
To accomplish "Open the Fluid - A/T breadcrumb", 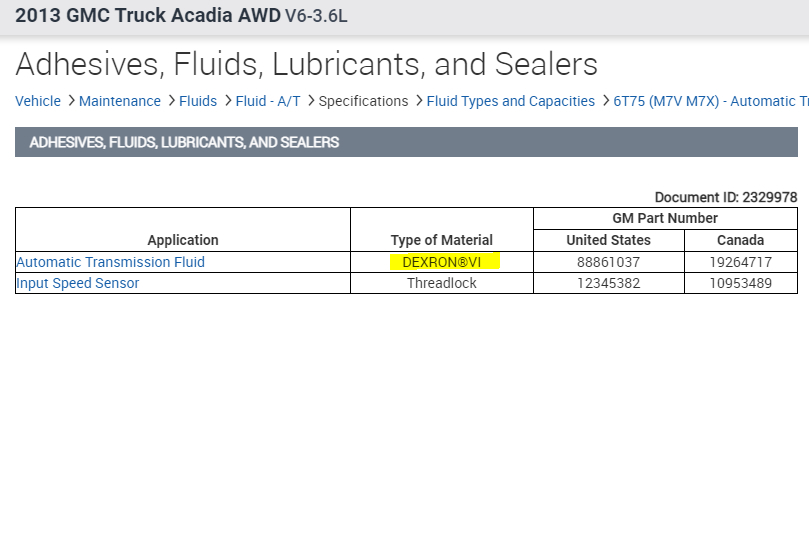I will pyautogui.click(x=268, y=101).
